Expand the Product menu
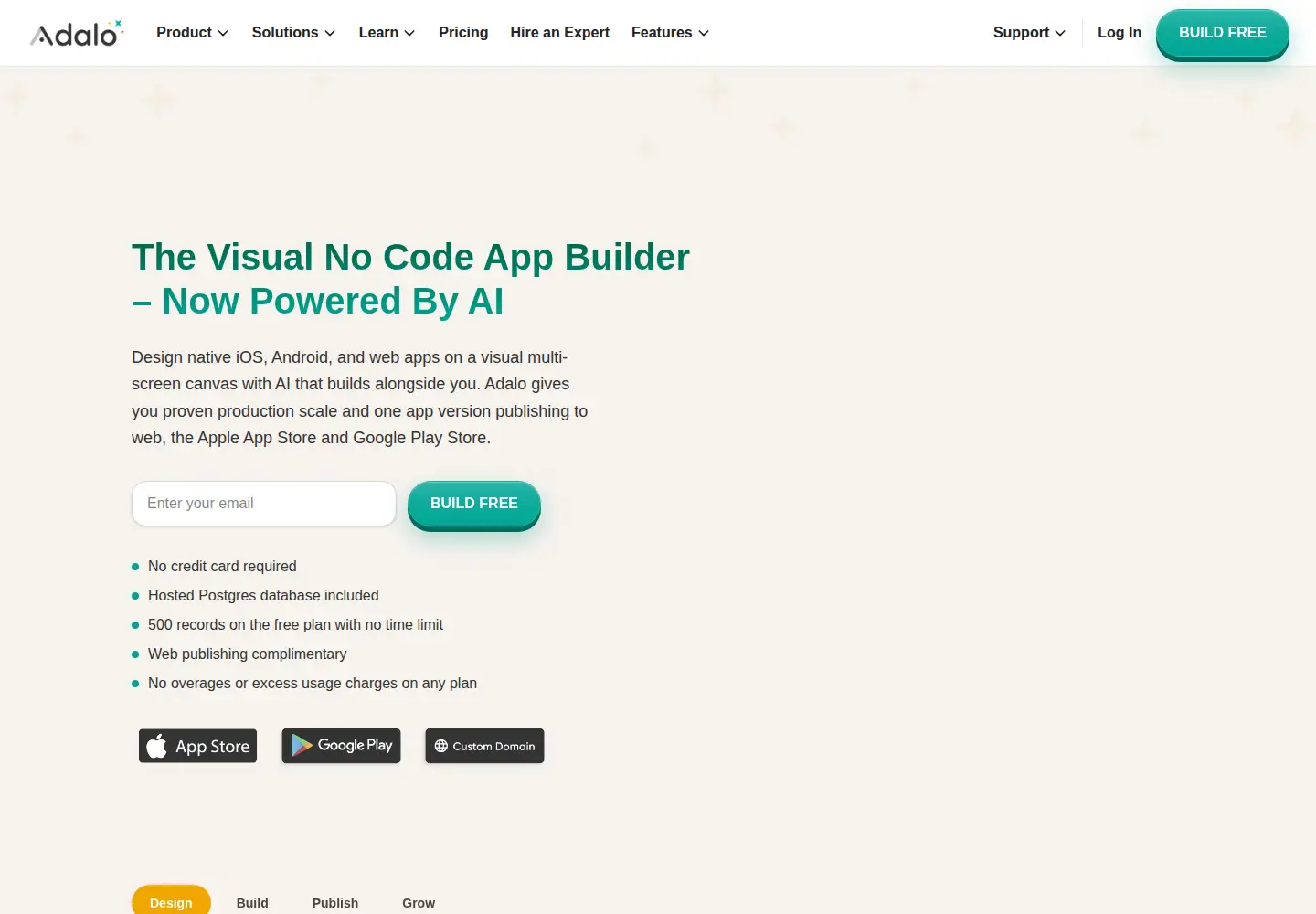The width and height of the screenshot is (1316, 914). (192, 33)
